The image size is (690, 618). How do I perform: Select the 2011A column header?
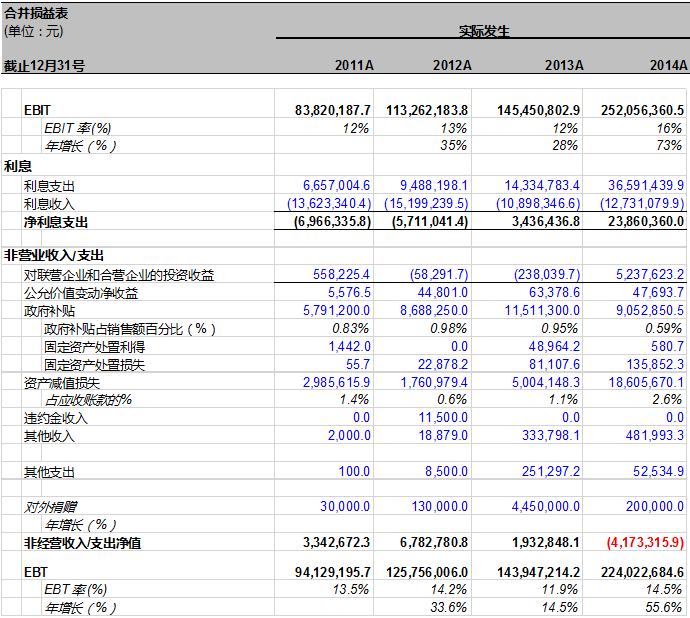point(353,65)
